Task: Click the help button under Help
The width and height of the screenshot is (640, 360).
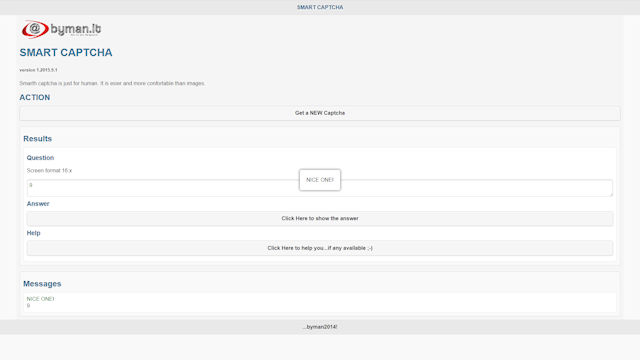Action: pyautogui.click(x=320, y=248)
